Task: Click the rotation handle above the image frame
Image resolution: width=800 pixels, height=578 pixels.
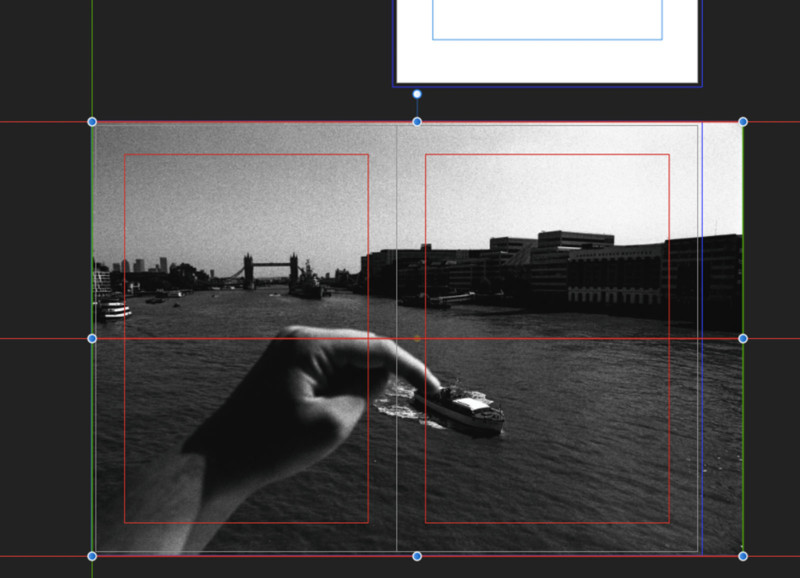Action: tap(417, 94)
